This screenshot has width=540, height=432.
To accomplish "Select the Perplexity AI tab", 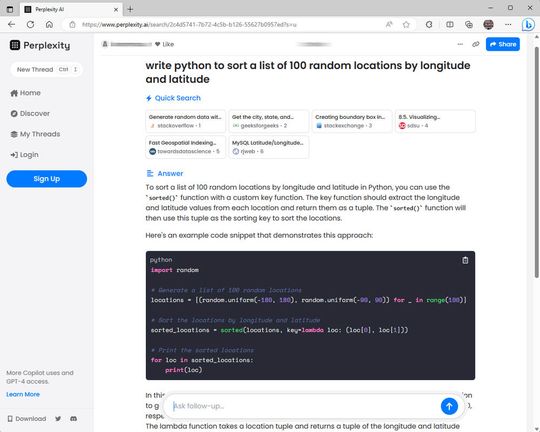I will coord(71,9).
